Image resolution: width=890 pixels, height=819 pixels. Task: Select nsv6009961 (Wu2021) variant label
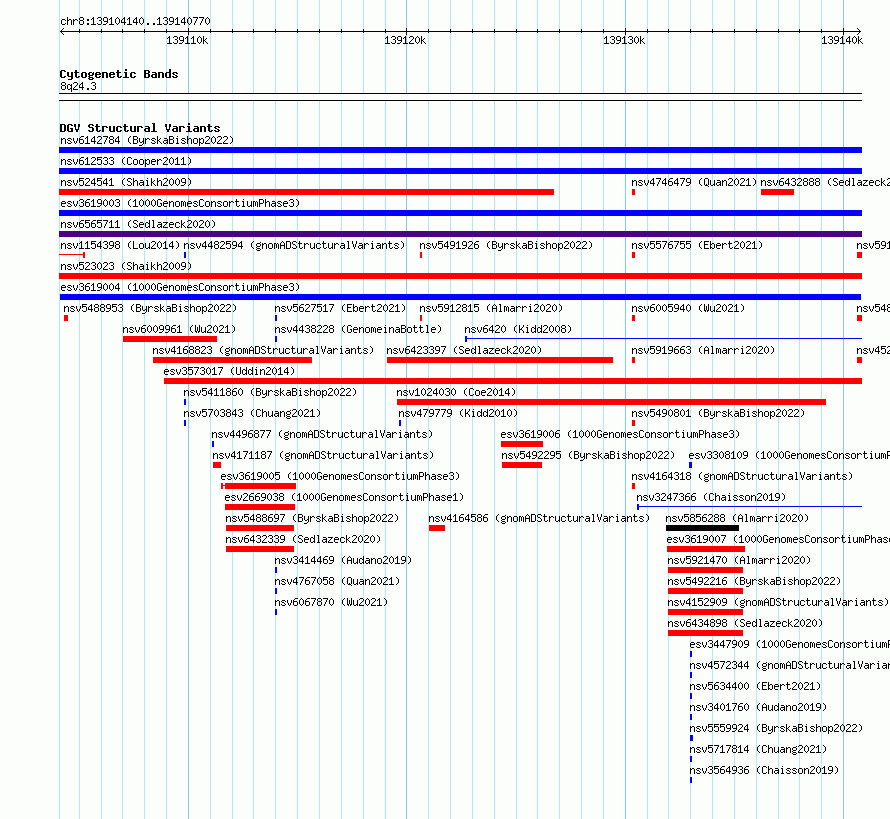point(179,329)
